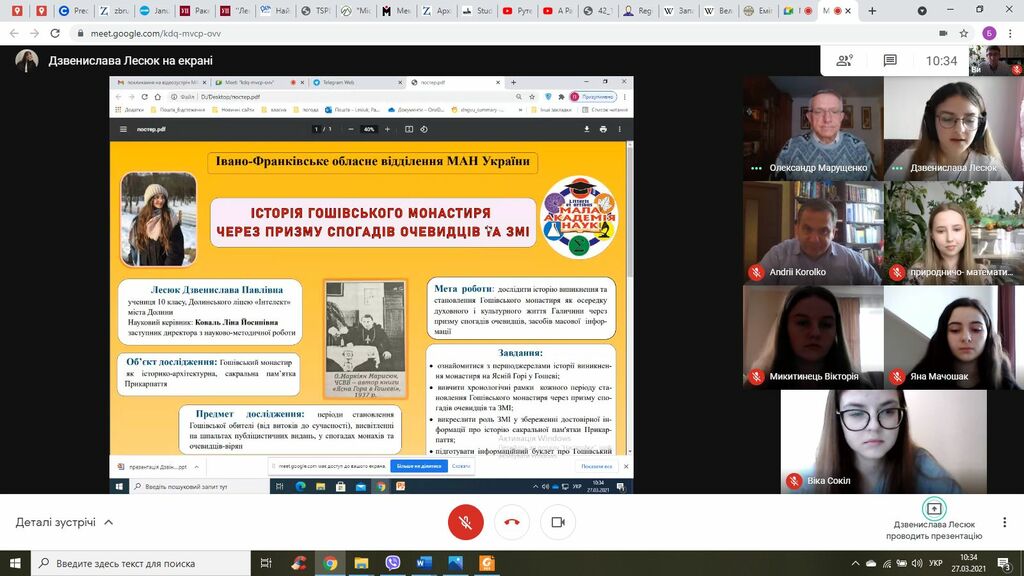Screen dimensions: 1024x576
Task: Open Viber from the Windows taskbar
Action: point(392,563)
